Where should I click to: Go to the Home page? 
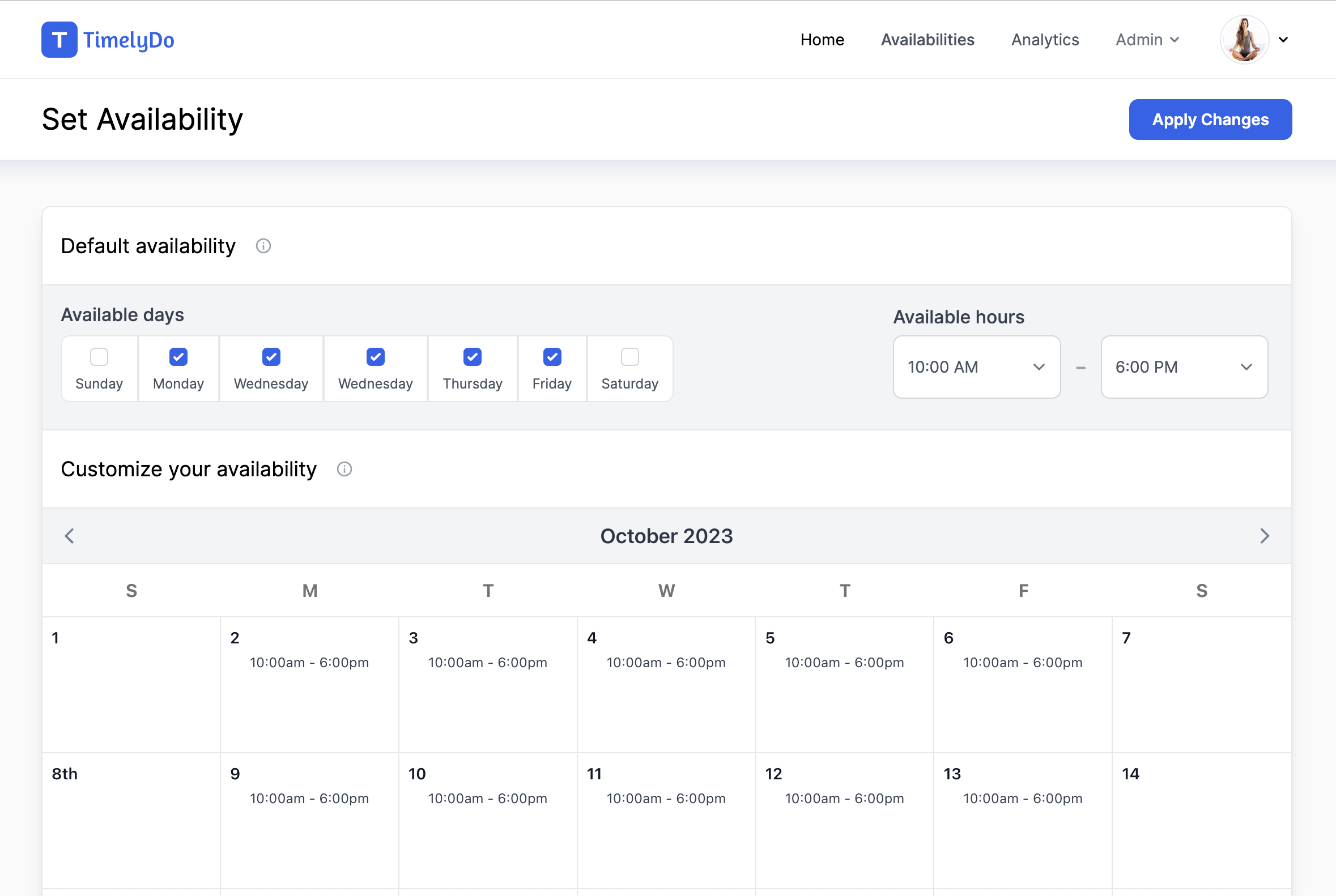pyautogui.click(x=822, y=40)
